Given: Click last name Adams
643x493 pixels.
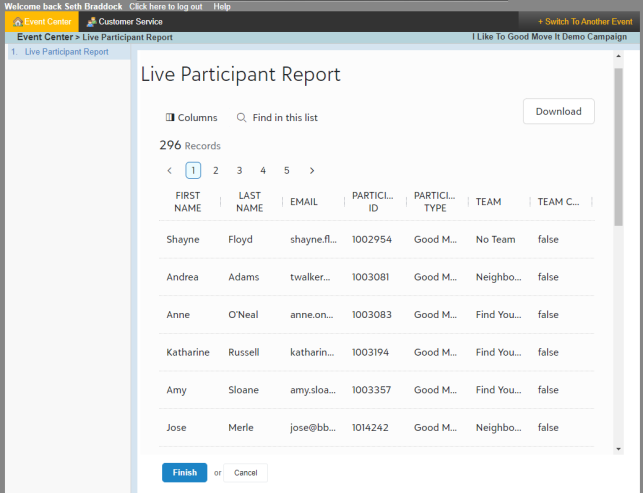Looking at the screenshot, I should pyautogui.click(x=244, y=277).
